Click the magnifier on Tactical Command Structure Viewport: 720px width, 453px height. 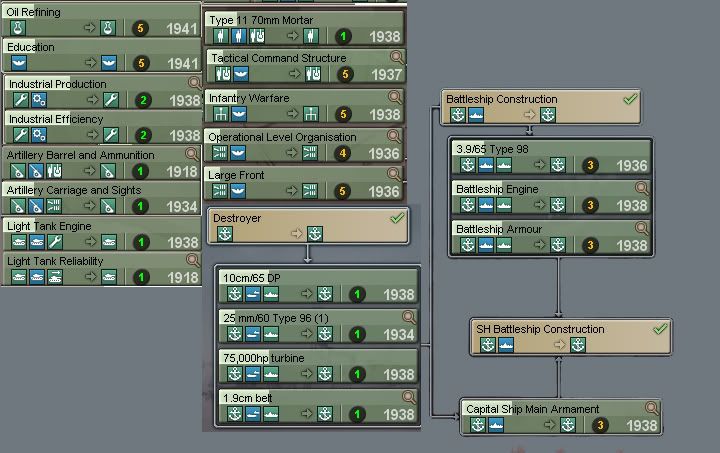397,57
